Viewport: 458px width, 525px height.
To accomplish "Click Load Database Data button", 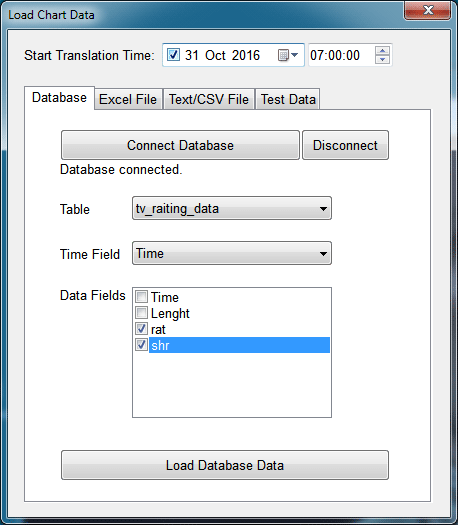I will coord(225,465).
